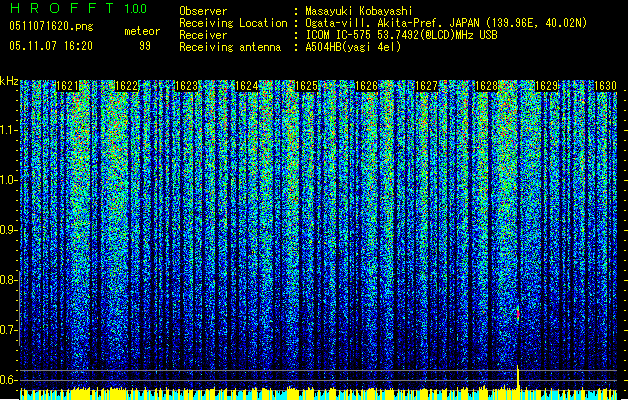This screenshot has height=400, width=629.
Task: Click the Observer field label
Action: 203,11
